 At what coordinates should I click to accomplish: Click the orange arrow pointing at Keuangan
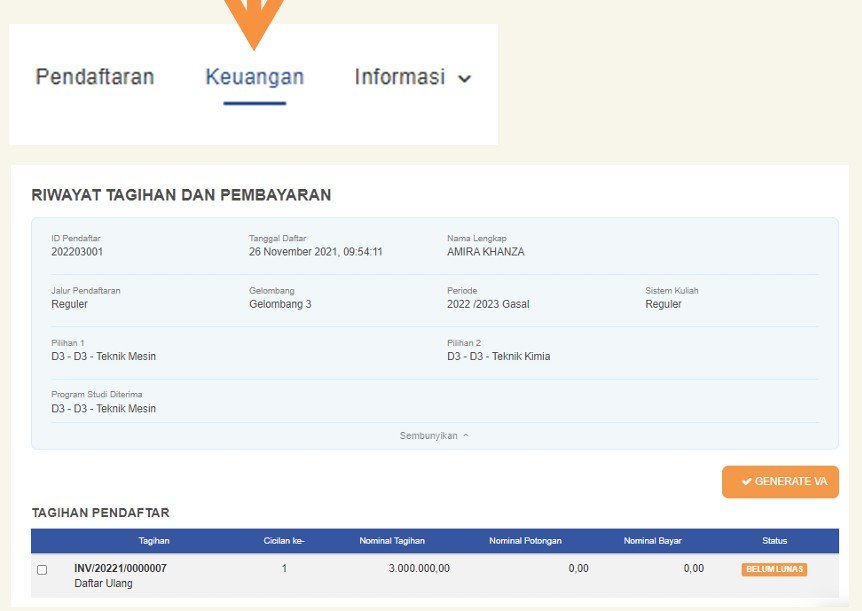(253, 20)
